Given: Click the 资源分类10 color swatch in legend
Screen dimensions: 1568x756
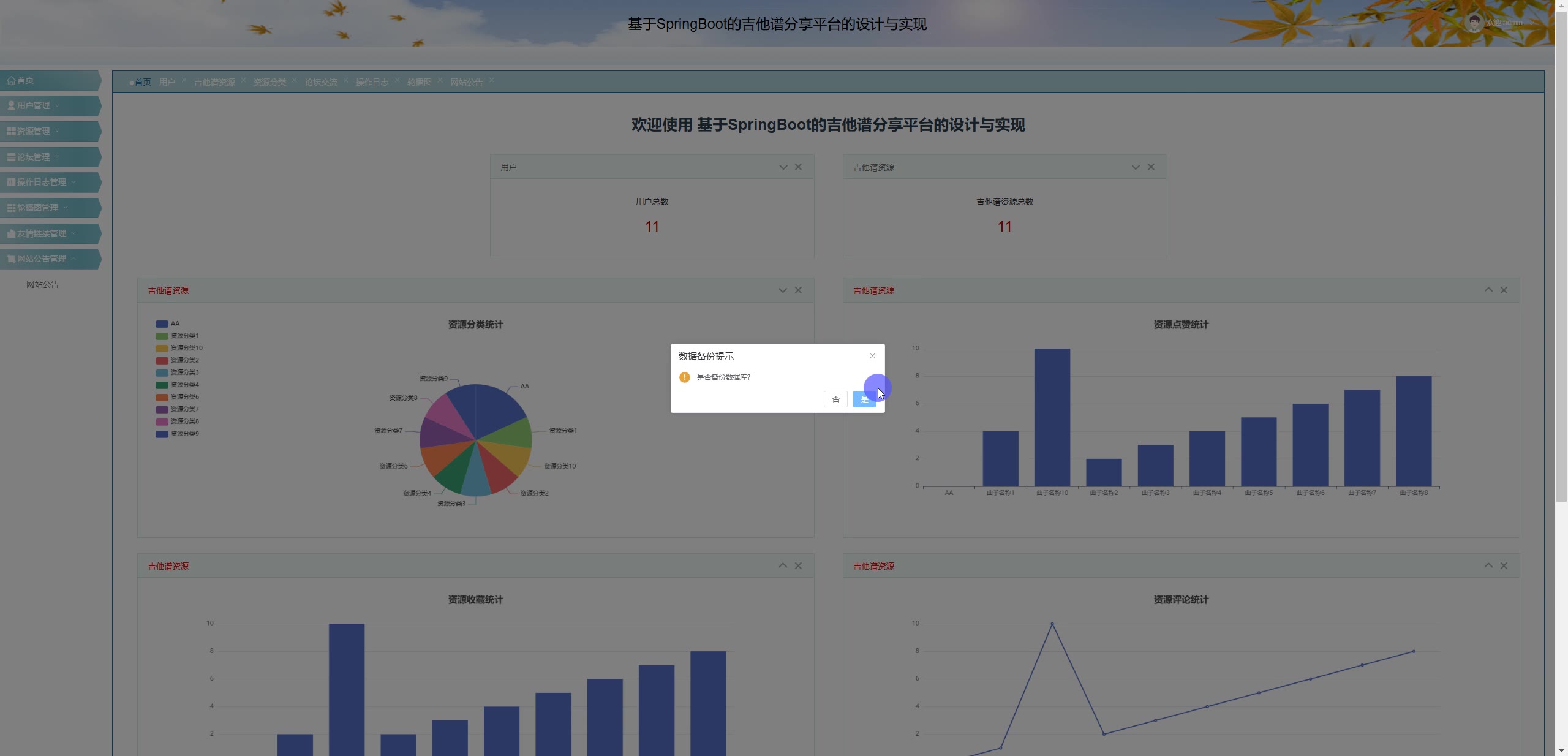Looking at the screenshot, I should click(162, 348).
